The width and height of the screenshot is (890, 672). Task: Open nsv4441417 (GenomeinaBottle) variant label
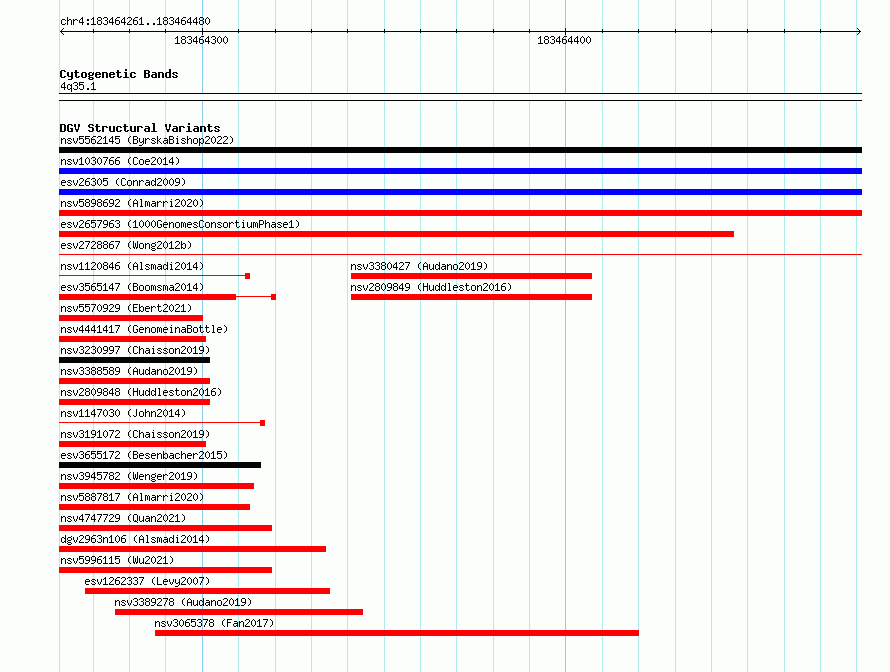[144, 329]
